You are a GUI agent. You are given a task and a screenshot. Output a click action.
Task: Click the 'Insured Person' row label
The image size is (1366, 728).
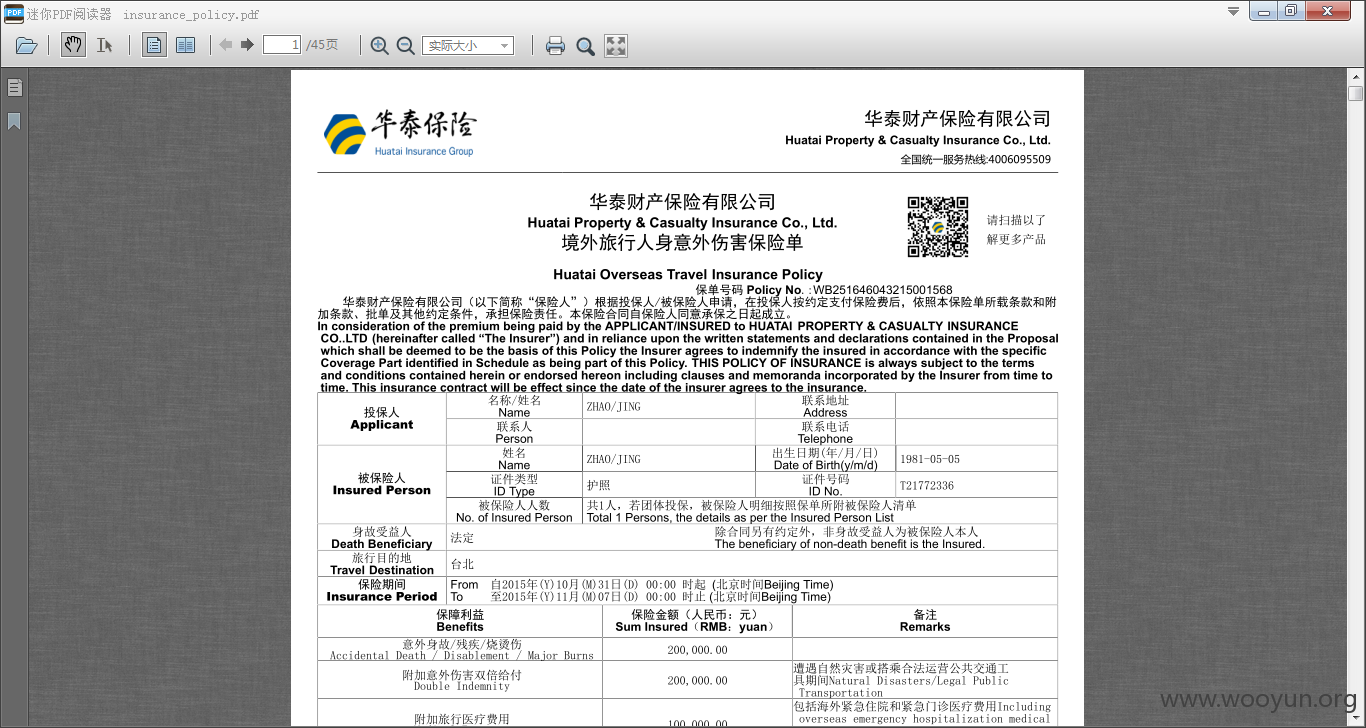pos(382,490)
